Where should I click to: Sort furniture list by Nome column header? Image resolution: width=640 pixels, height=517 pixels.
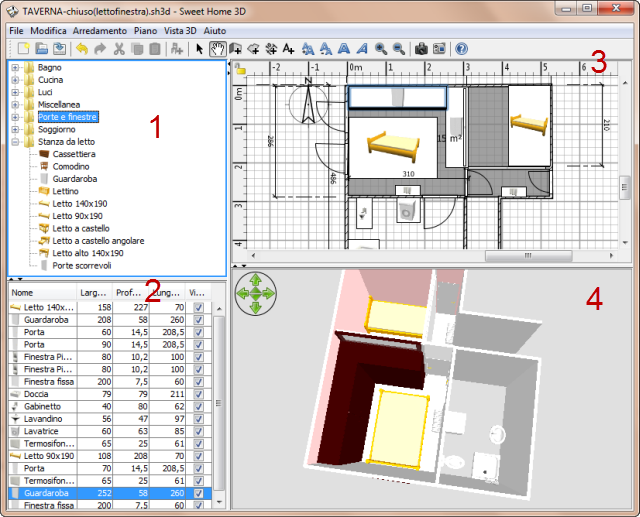coord(40,293)
